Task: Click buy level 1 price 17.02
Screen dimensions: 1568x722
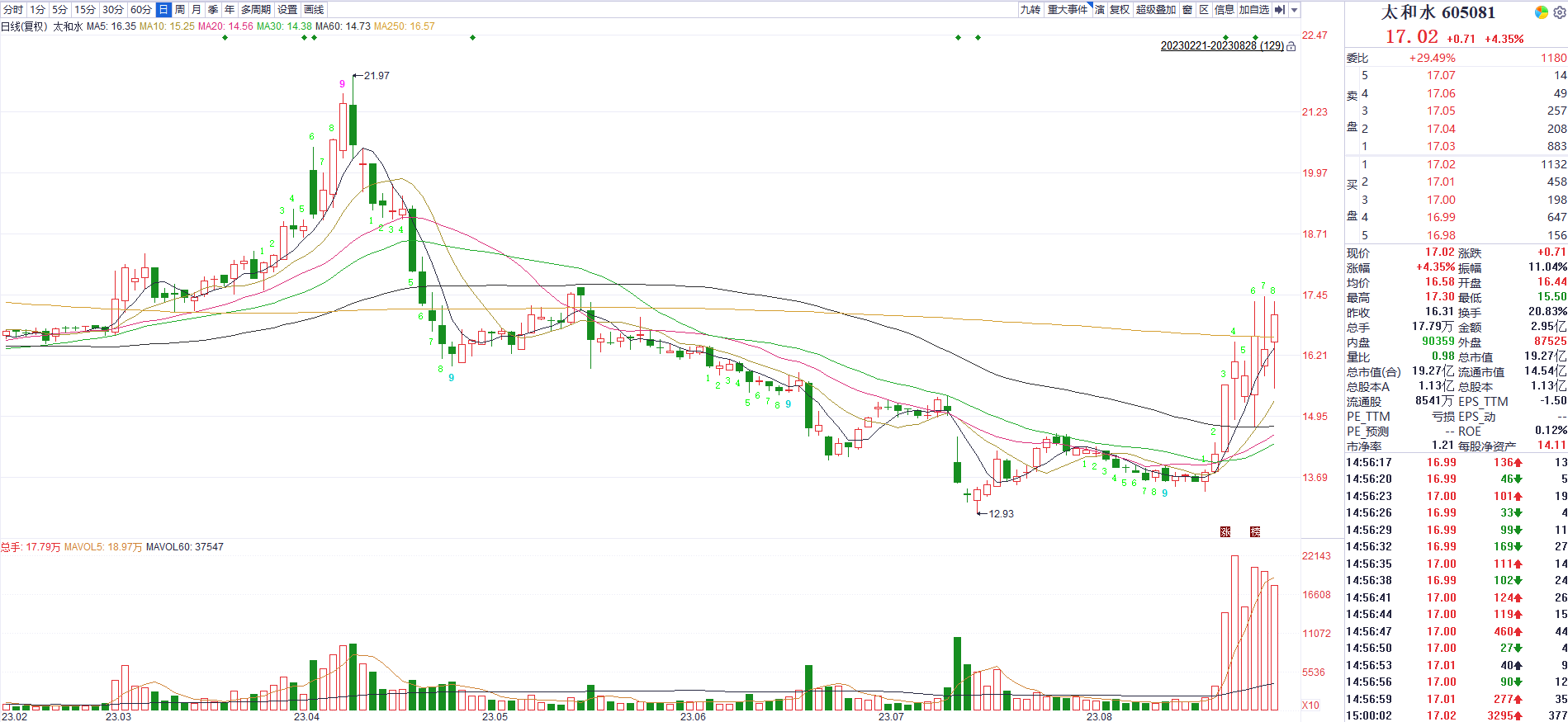Action: pyautogui.click(x=1441, y=164)
